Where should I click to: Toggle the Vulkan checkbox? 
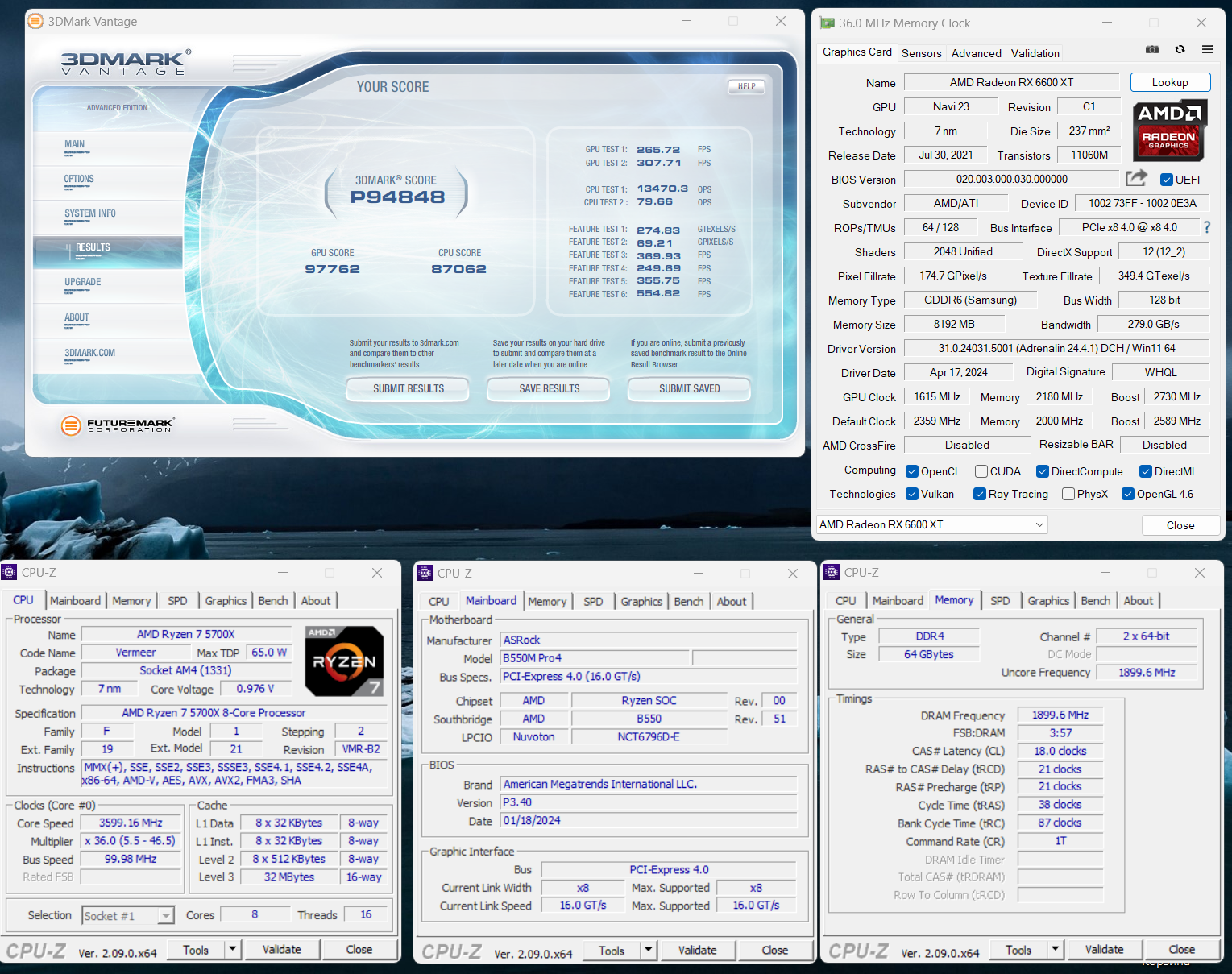tap(912, 494)
